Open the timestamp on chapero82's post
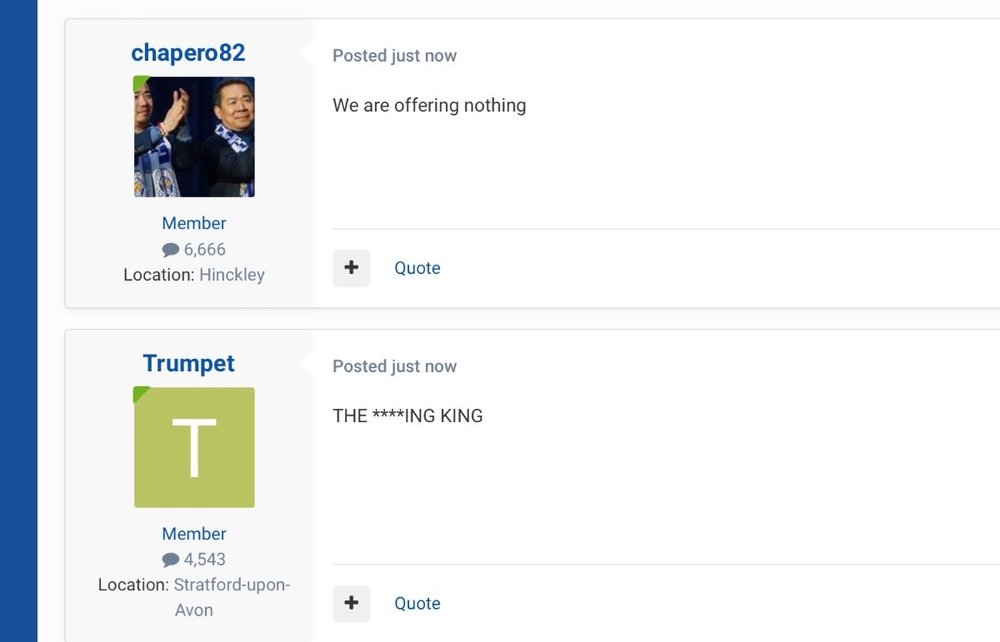The width and height of the screenshot is (1000, 642). [395, 56]
